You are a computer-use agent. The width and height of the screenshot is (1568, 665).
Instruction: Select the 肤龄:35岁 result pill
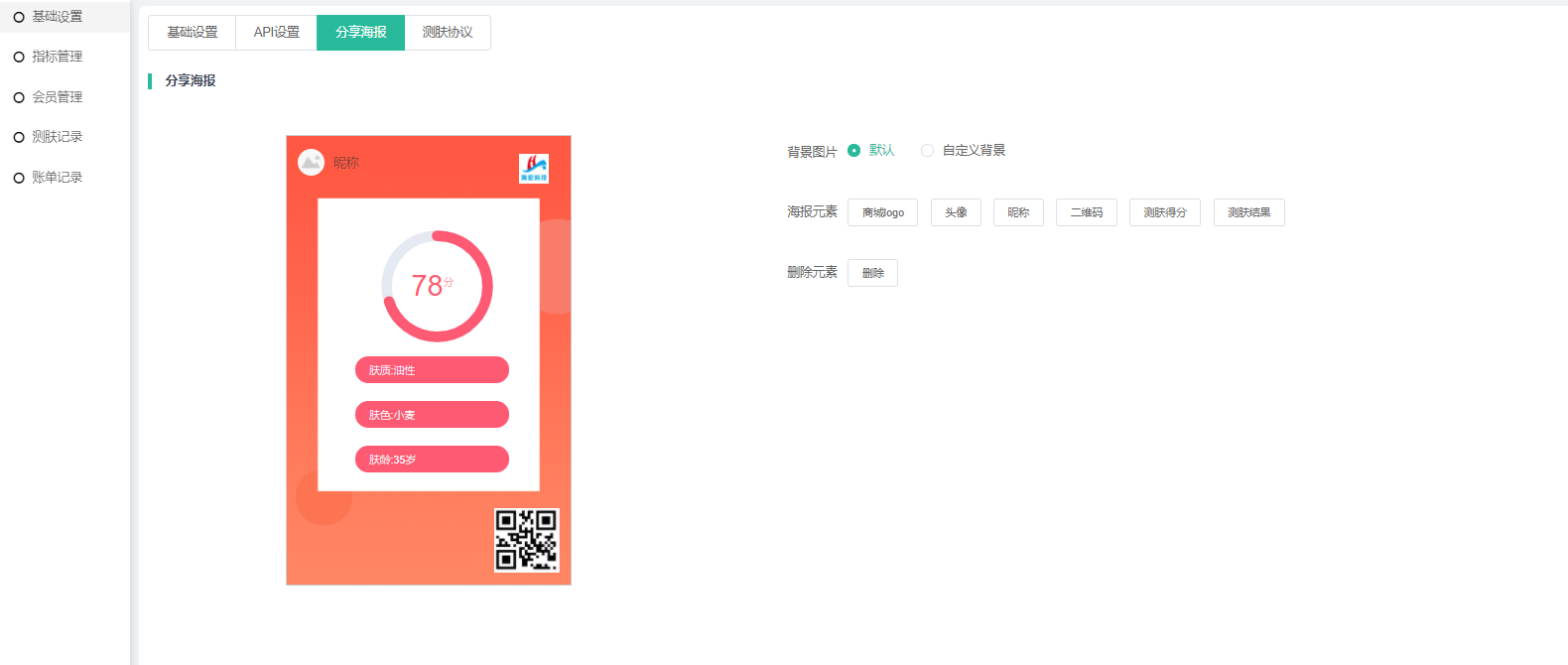[x=432, y=460]
